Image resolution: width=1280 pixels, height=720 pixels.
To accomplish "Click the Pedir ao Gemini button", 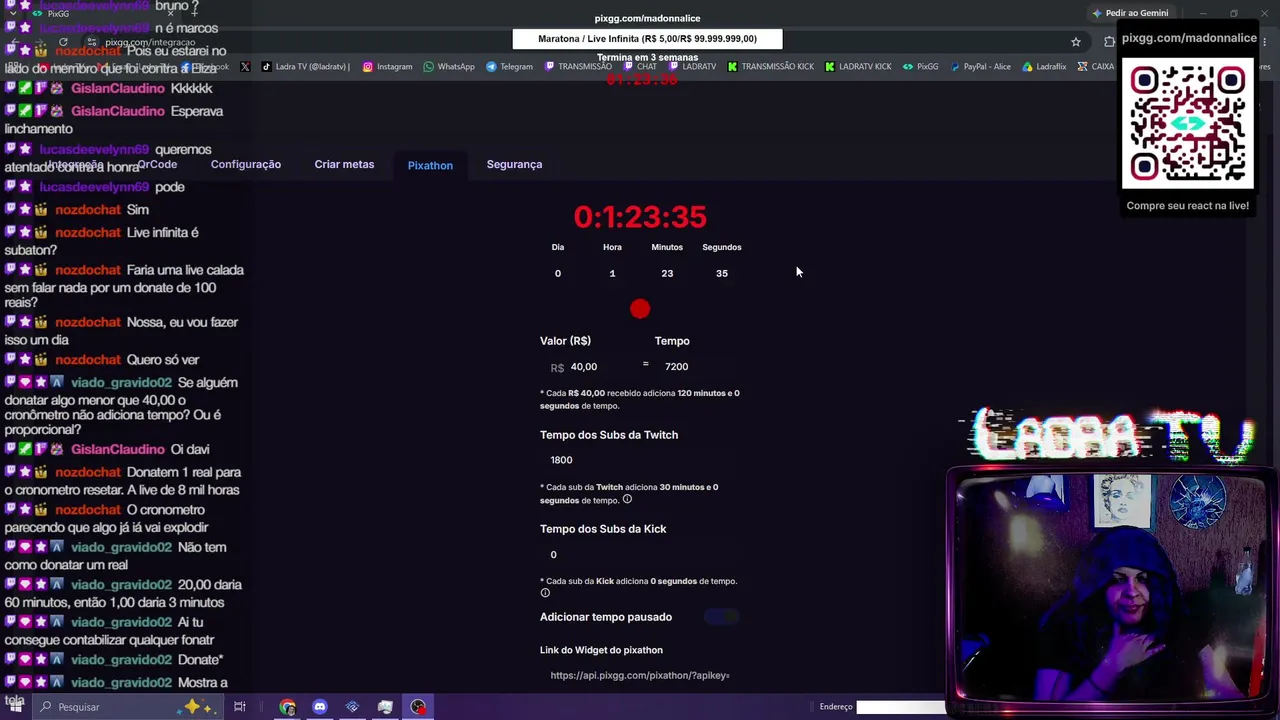I will click(1130, 13).
